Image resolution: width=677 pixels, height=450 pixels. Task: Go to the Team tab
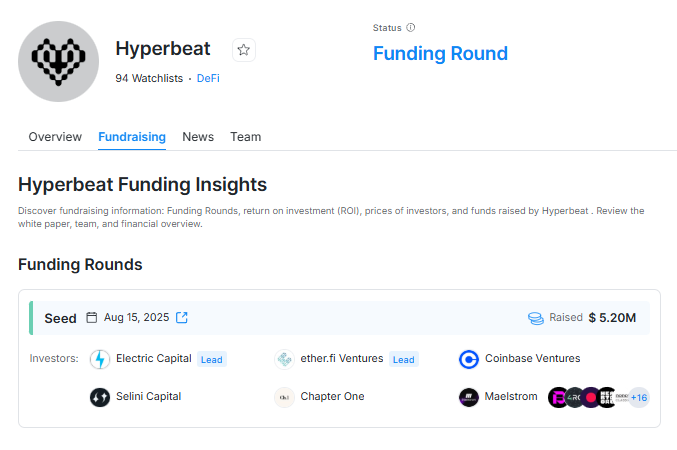[246, 137]
